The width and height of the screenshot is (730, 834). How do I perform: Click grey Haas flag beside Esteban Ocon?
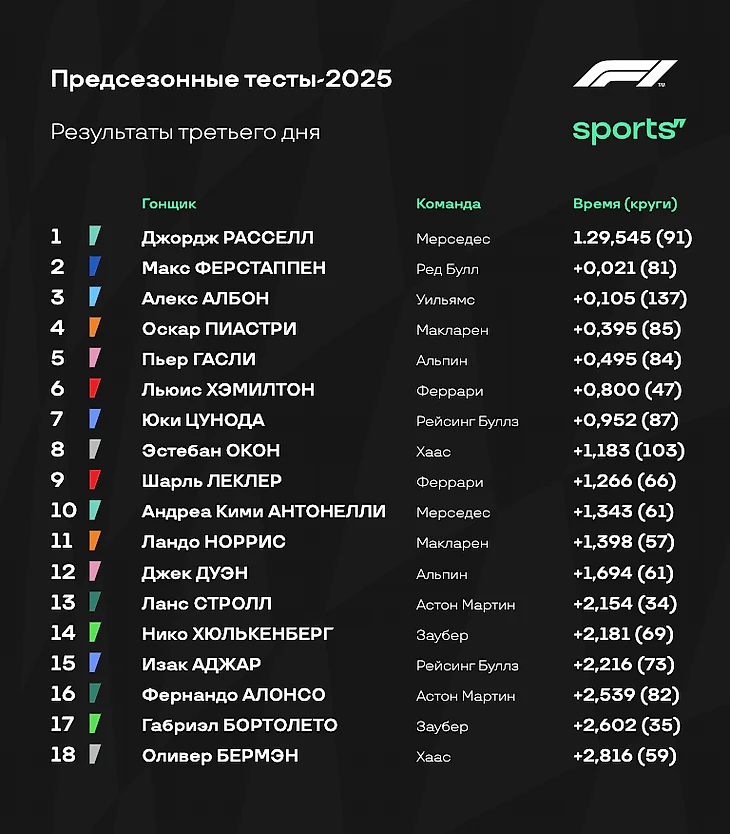click(x=95, y=449)
